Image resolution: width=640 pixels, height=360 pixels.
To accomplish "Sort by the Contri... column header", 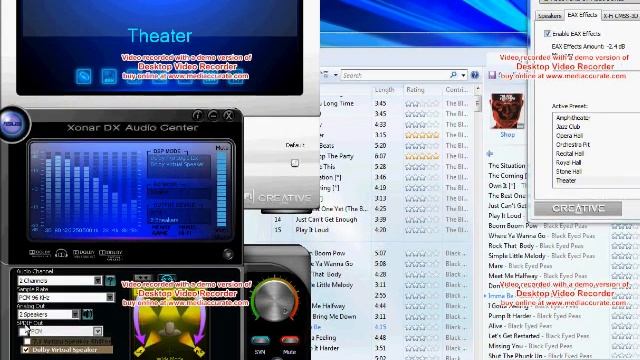I will (x=456, y=90).
